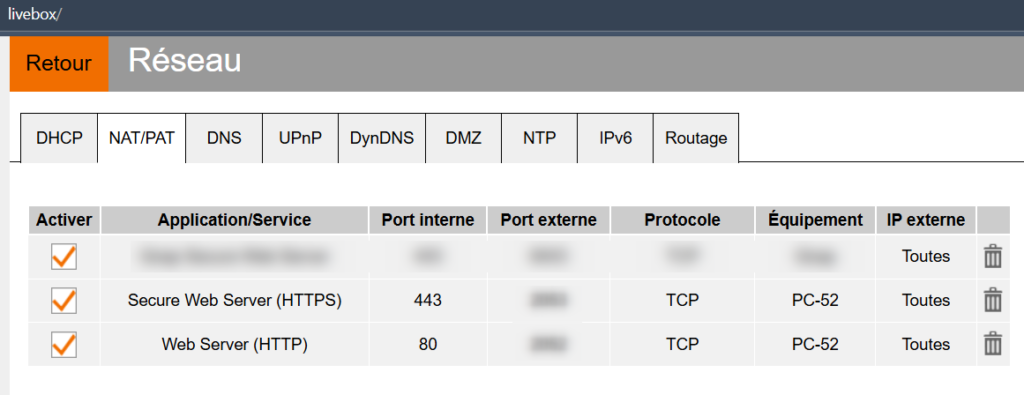Screen dimensions: 1024x395
Task: Switch to the DHCP tab
Action: (59, 138)
